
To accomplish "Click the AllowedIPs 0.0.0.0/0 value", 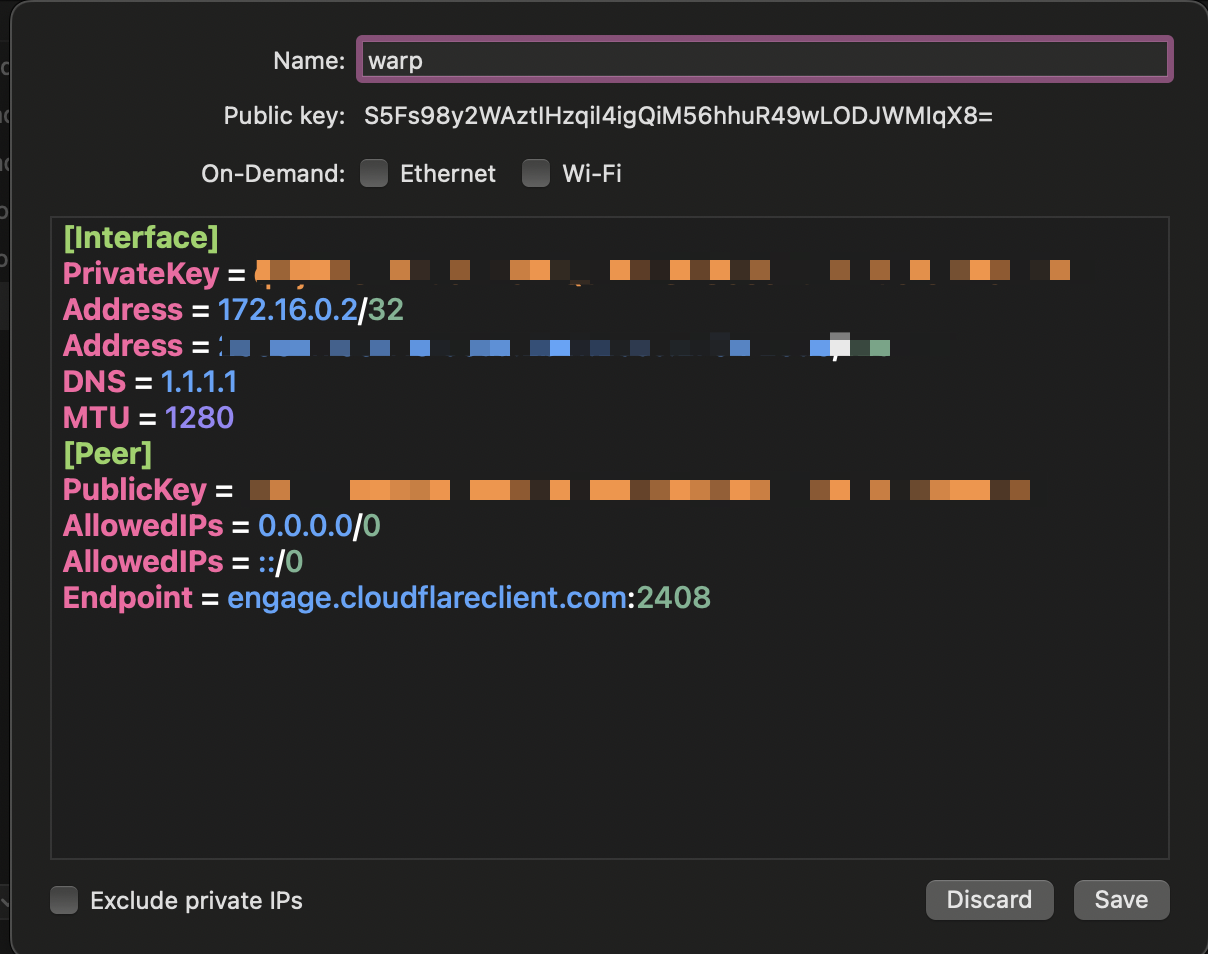I will 318,526.
